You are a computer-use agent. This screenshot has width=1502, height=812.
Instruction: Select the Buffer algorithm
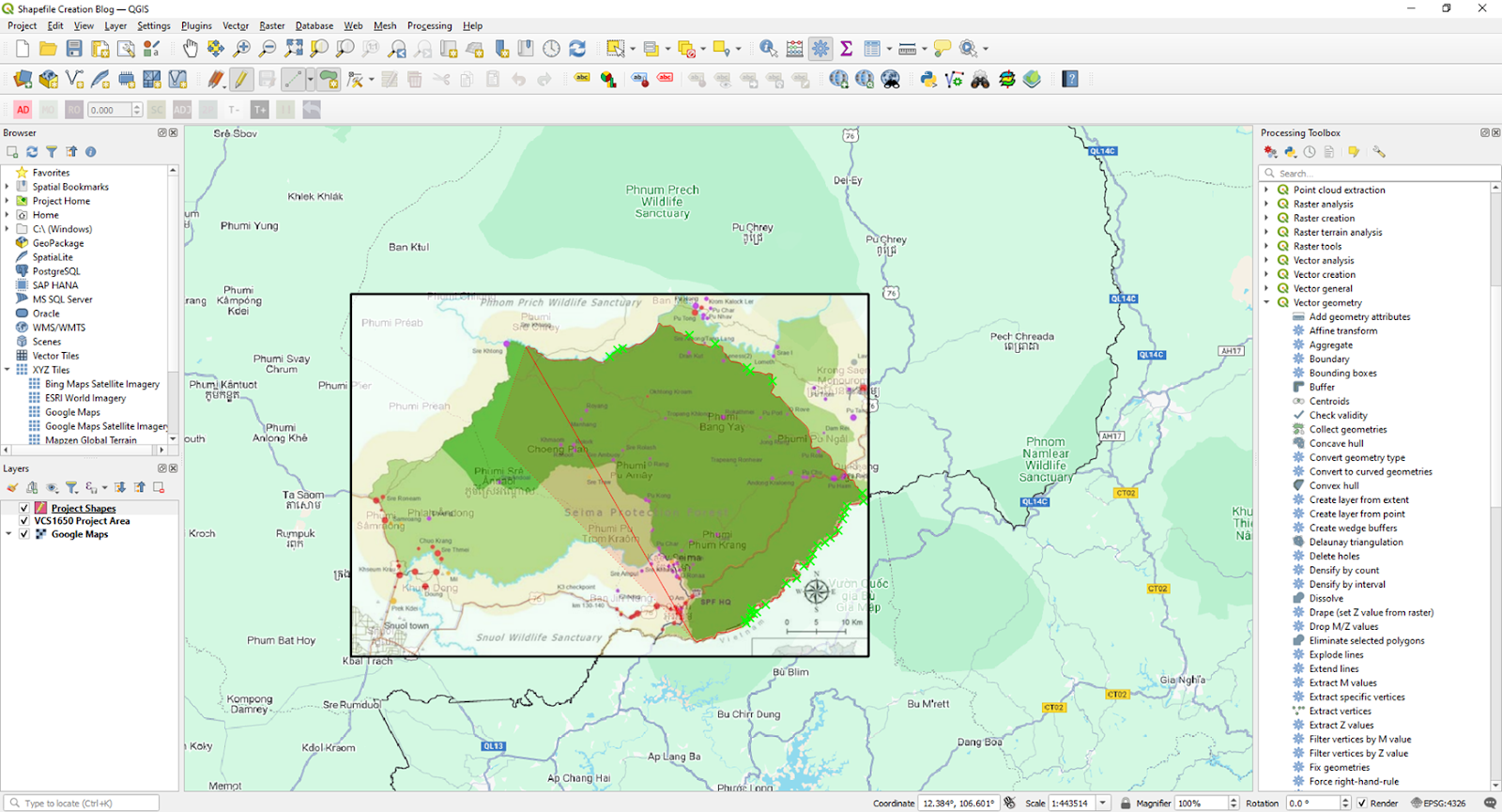(x=1322, y=387)
